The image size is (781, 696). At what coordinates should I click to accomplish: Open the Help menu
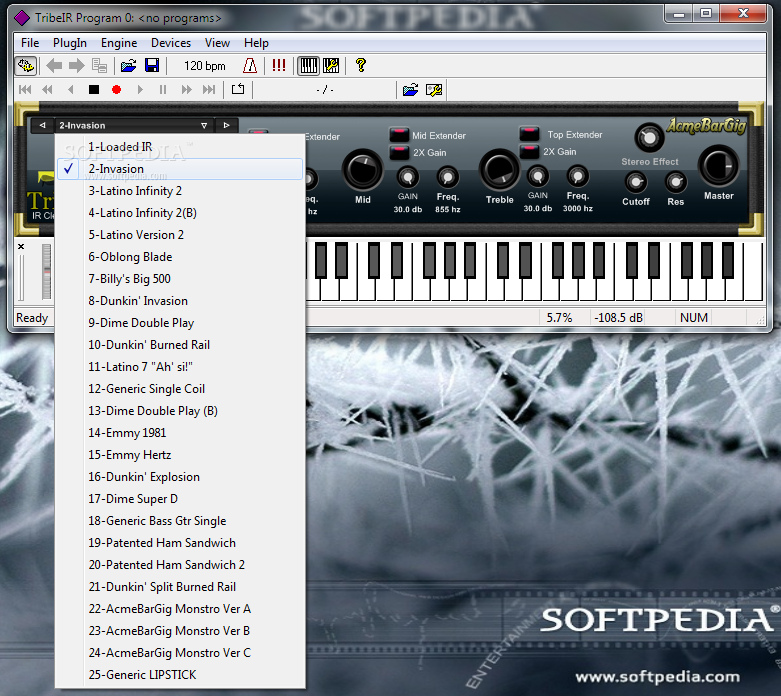pos(256,43)
